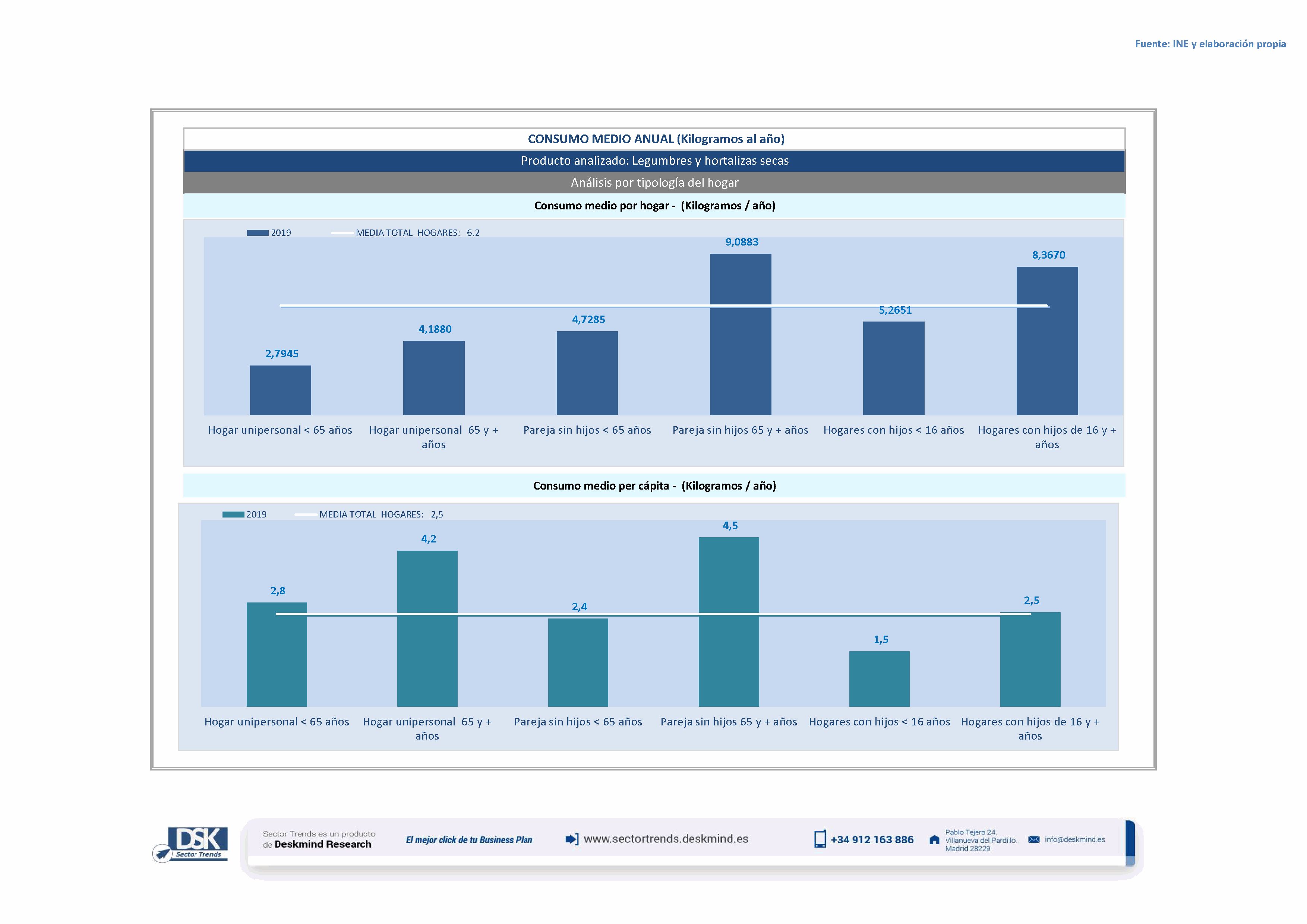Click the envelope email icon in footer

1034,839
